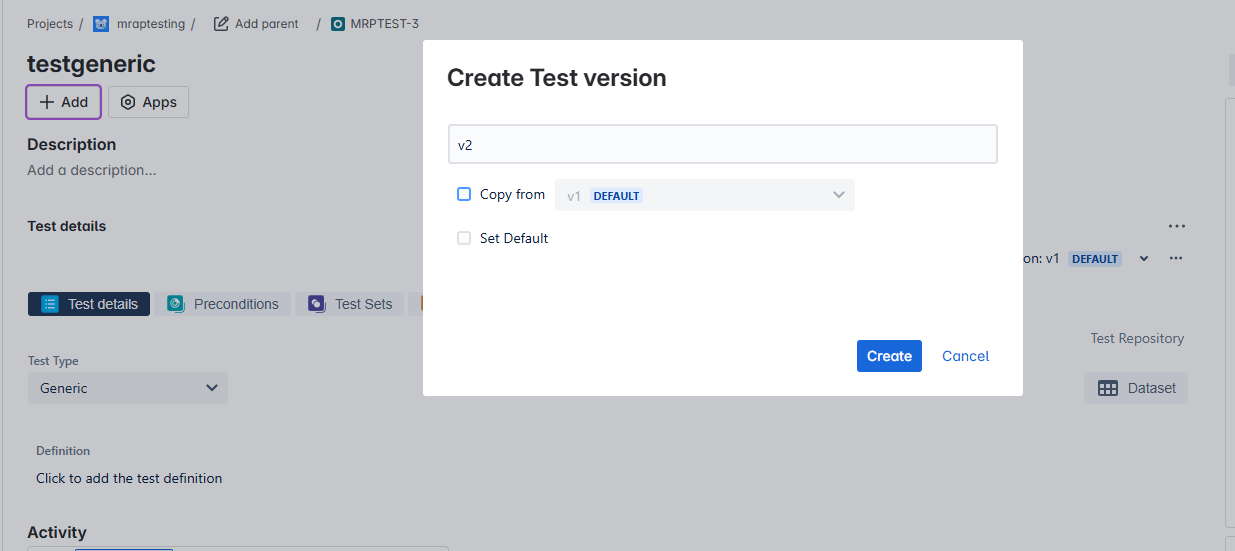This screenshot has height=551, width=1235.
Task: Switch to the Test Sets tab
Action: point(350,304)
